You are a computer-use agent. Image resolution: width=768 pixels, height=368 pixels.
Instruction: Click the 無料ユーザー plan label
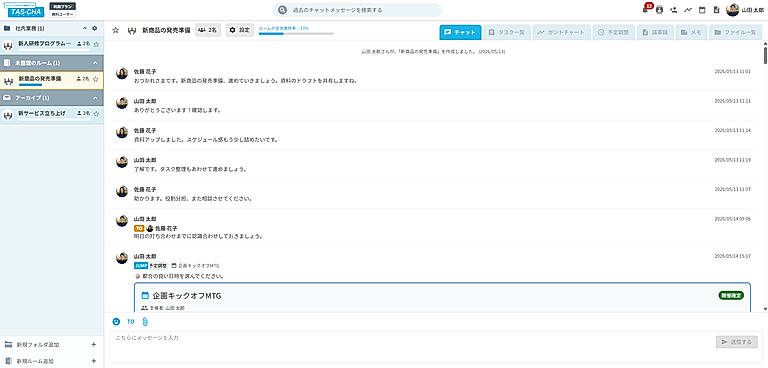[63, 15]
